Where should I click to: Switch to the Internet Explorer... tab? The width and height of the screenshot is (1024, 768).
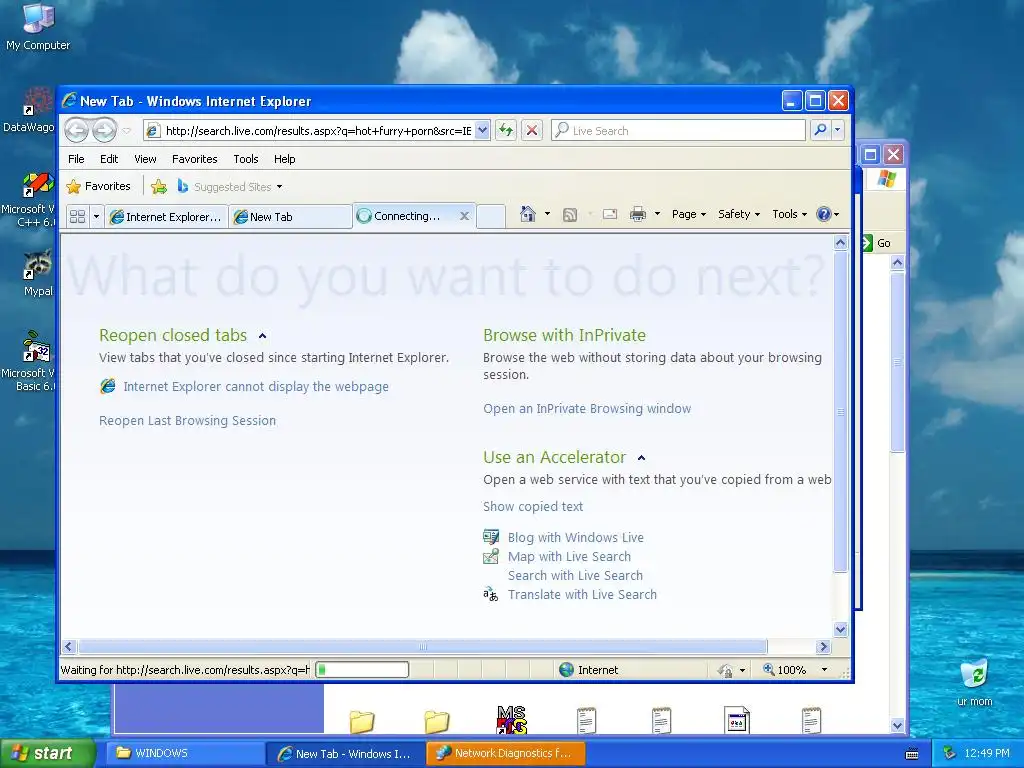pos(167,217)
